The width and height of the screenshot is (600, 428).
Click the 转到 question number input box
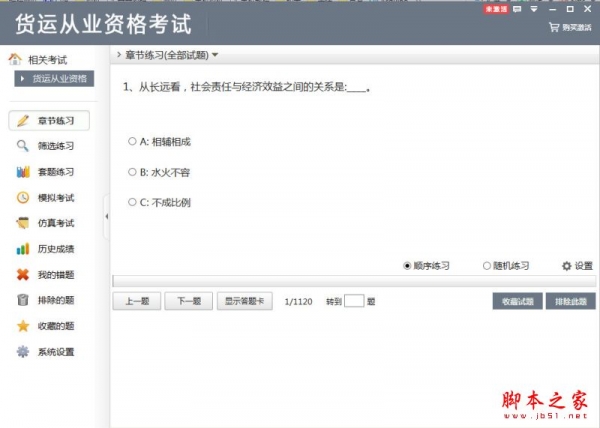coord(354,301)
